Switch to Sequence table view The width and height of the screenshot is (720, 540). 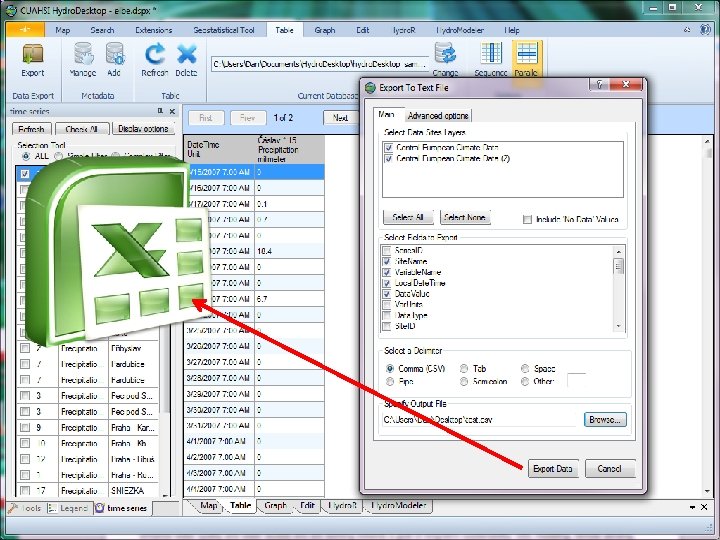tap(491, 59)
